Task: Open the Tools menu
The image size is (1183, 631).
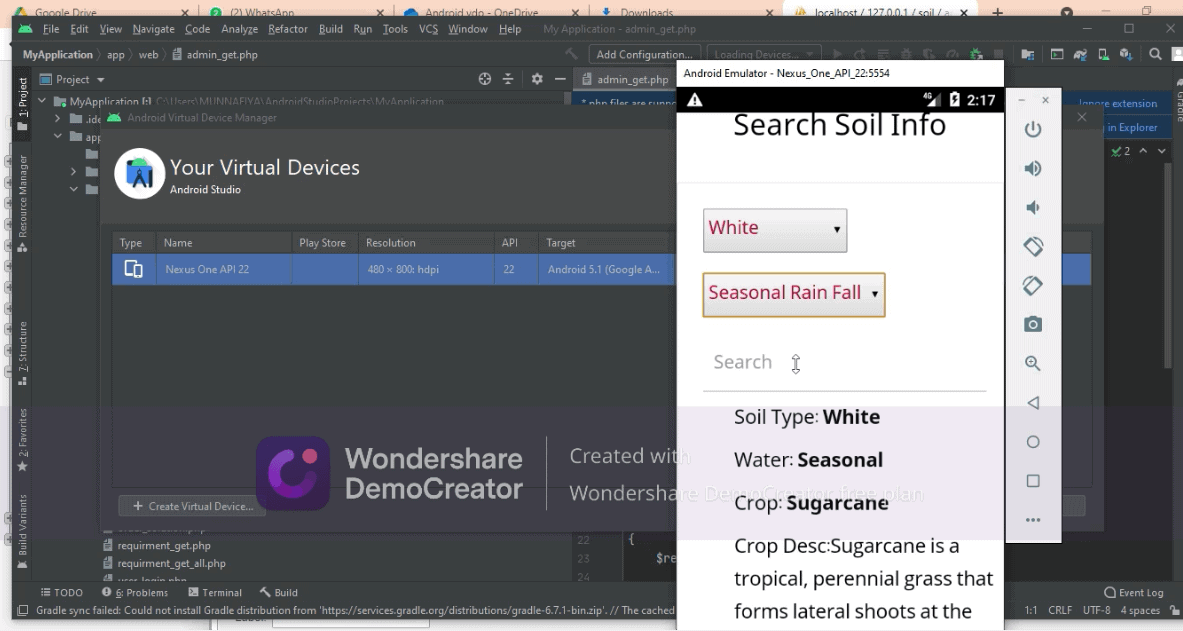Action: (x=395, y=29)
